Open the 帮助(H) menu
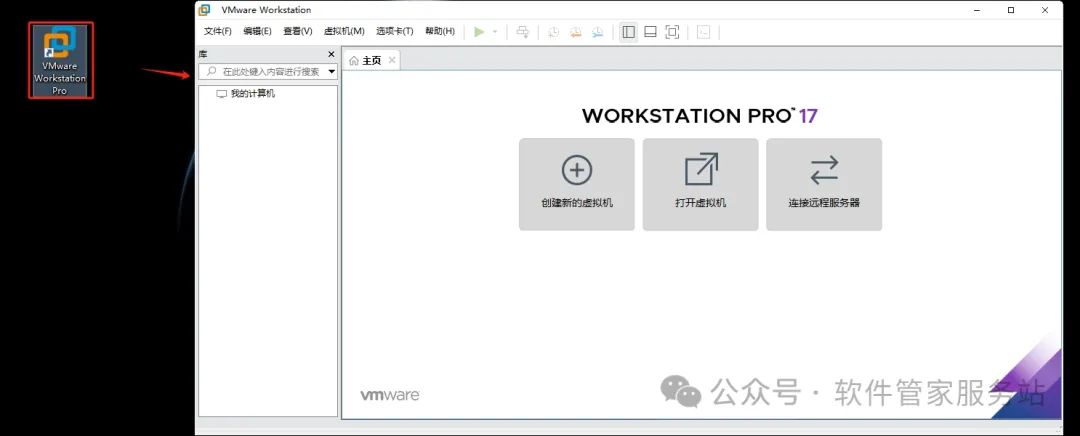Viewport: 1080px width, 436px height. click(439, 31)
